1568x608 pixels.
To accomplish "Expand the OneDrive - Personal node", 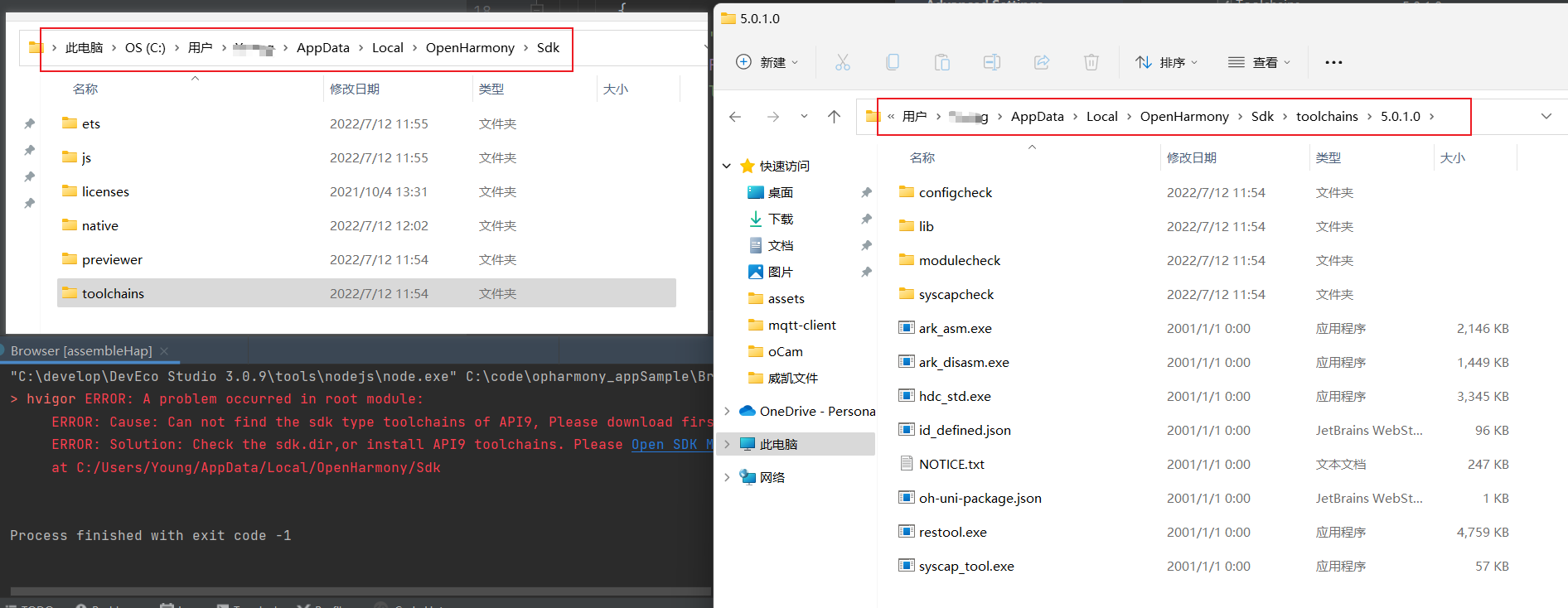I will (727, 411).
